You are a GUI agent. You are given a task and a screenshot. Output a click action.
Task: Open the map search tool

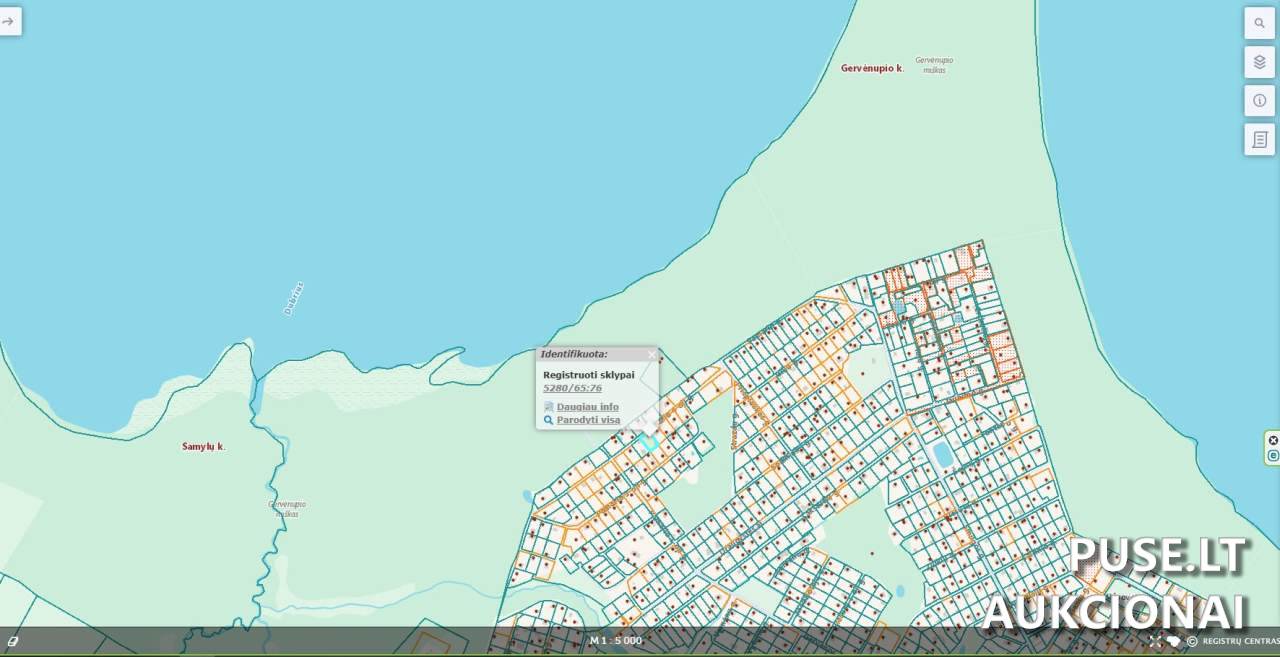click(x=1259, y=23)
